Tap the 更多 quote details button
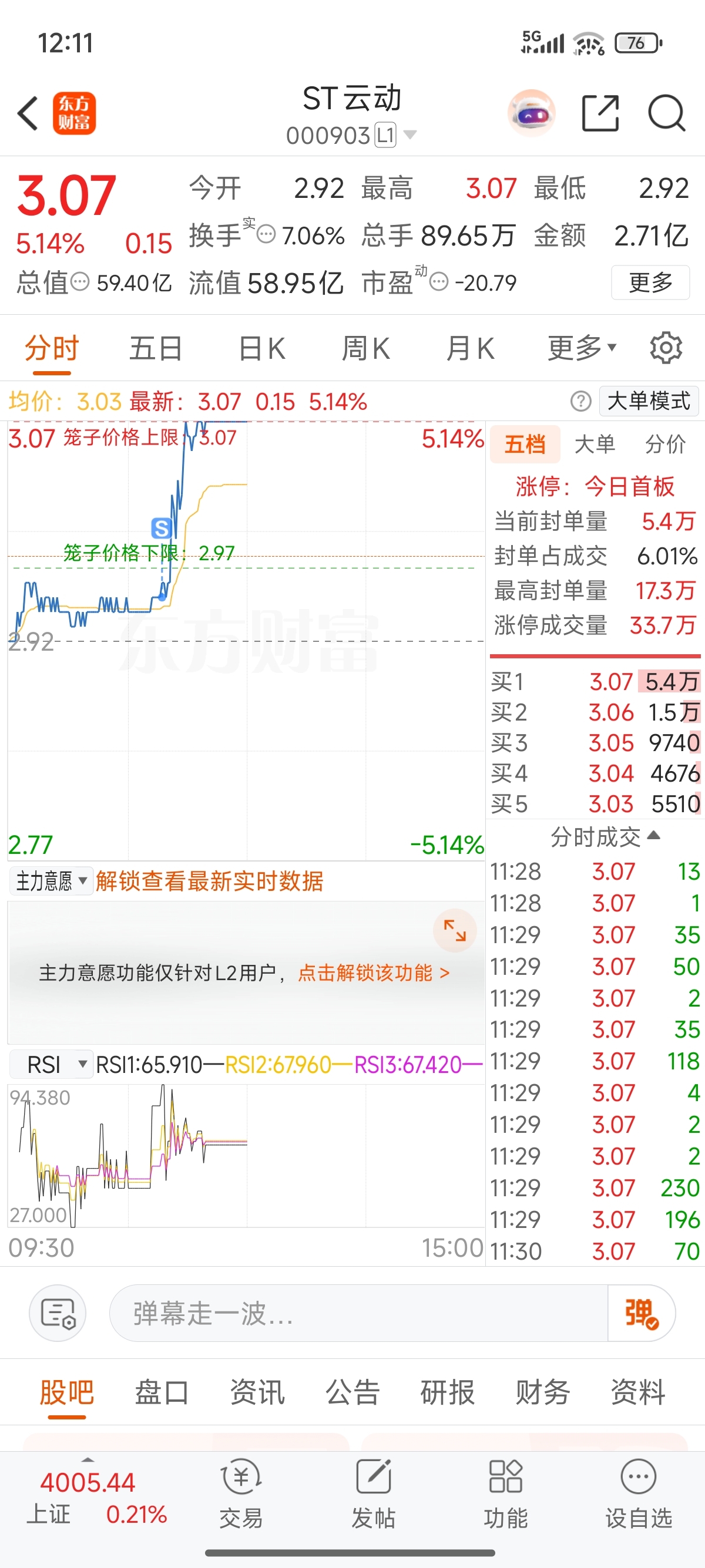This screenshot has height=1568, width=705. pyautogui.click(x=650, y=282)
